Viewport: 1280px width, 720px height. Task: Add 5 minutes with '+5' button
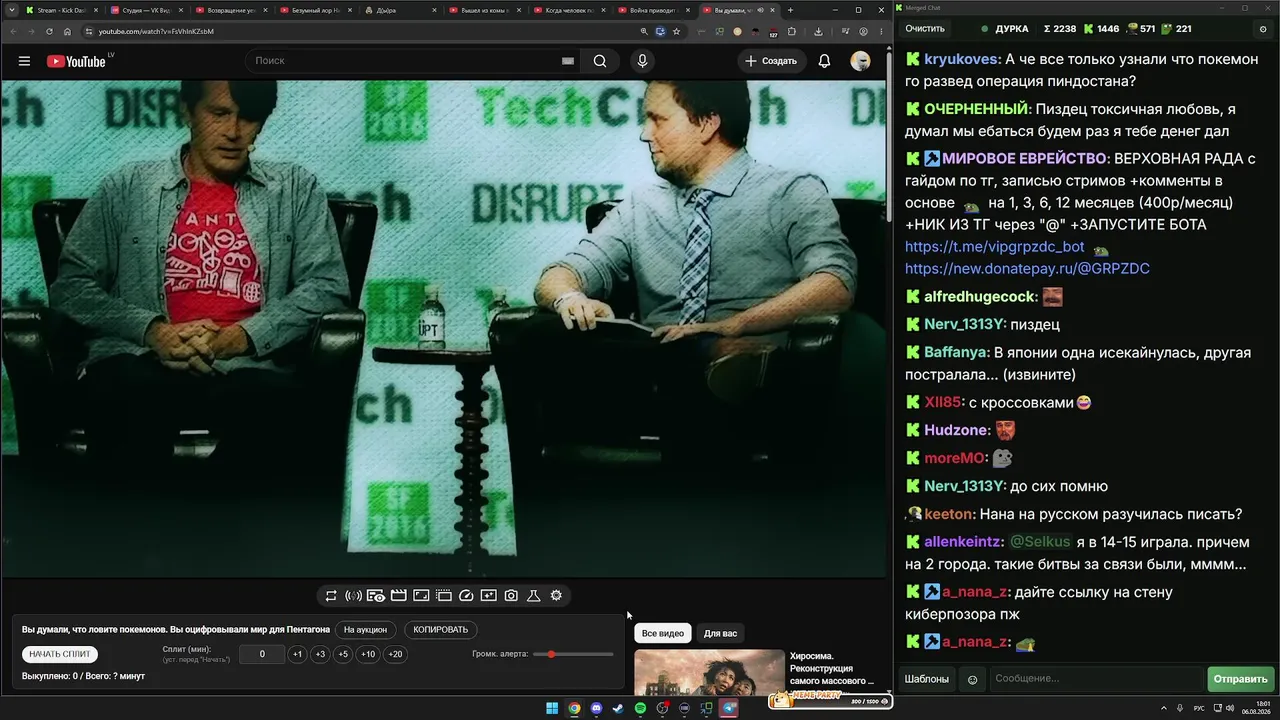tap(343, 654)
